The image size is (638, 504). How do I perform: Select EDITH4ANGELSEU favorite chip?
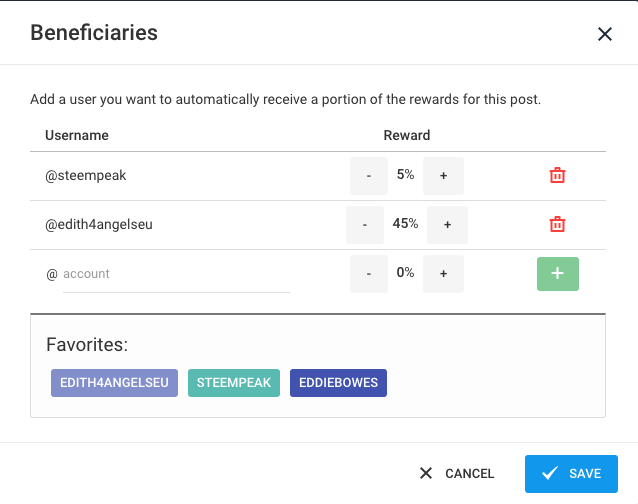point(115,383)
